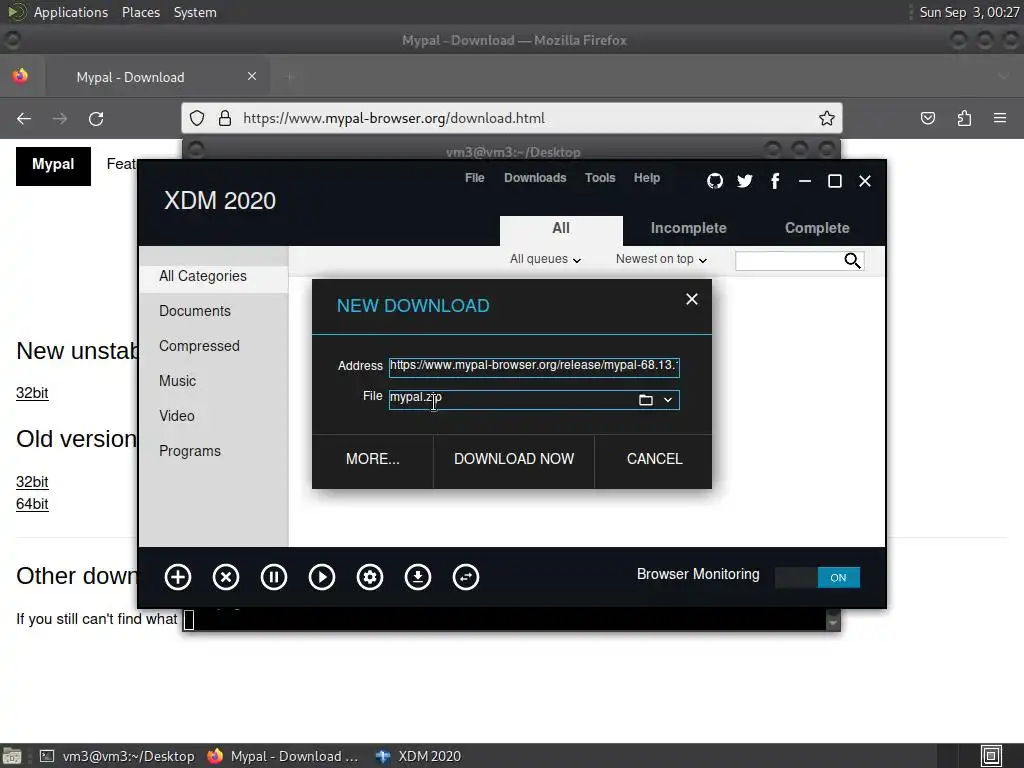Click the 64bit old version link
This screenshot has height=768, width=1024.
point(32,504)
